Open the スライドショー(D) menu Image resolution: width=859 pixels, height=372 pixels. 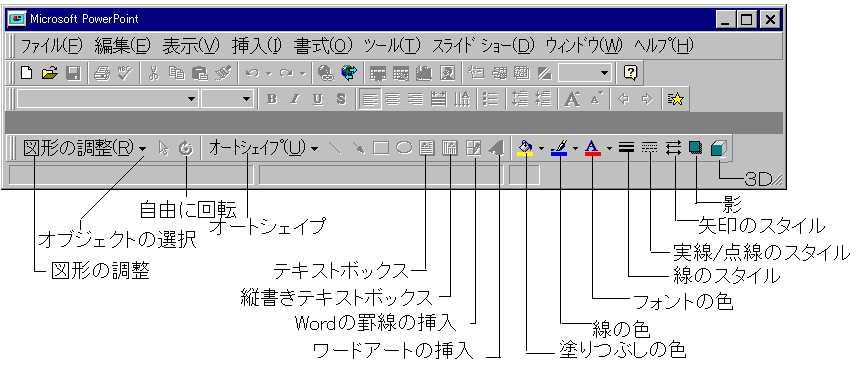(483, 45)
